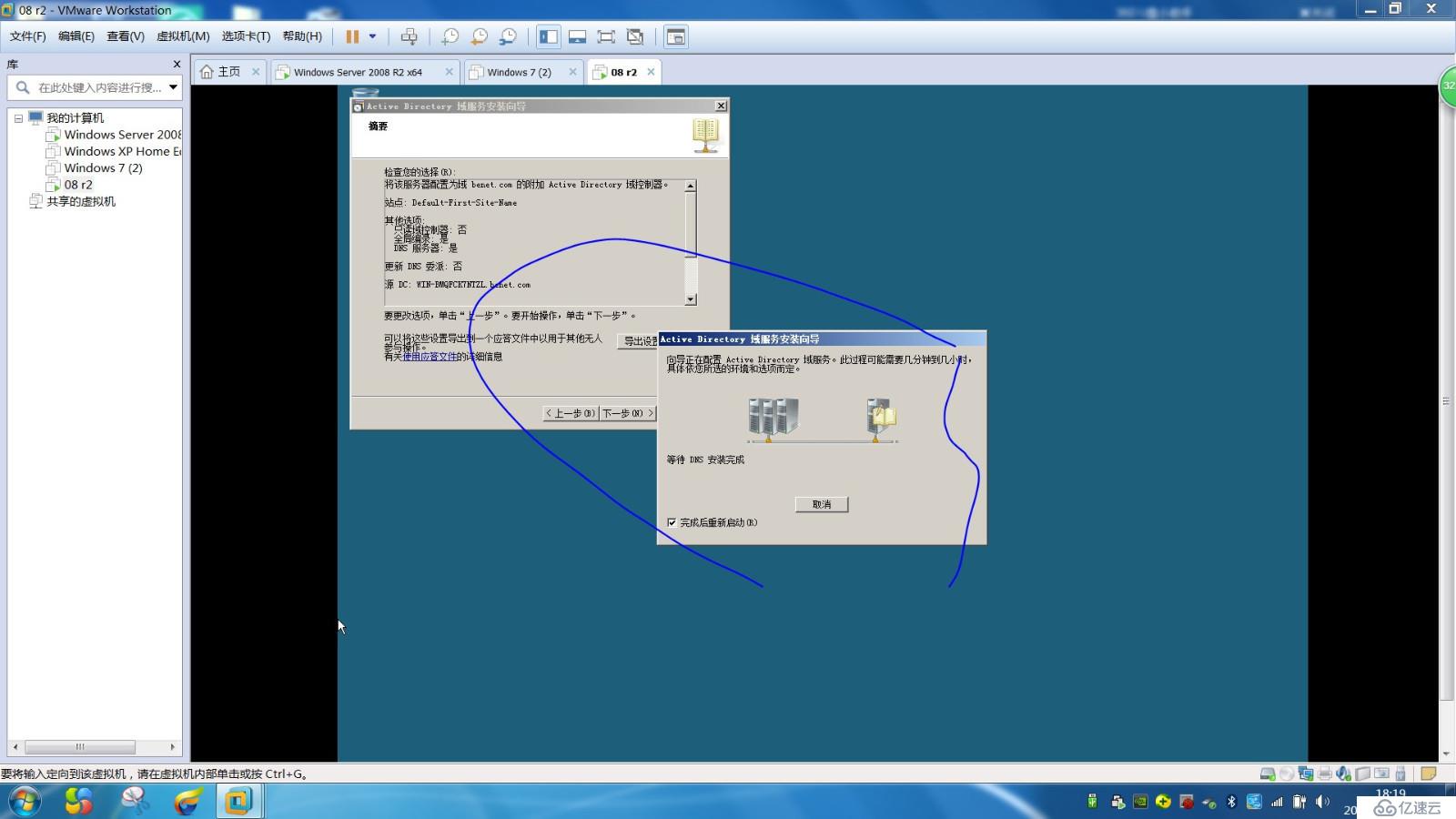Select Windows XP Home VM in library
Viewport: 1456px width, 819px height.
[x=122, y=151]
